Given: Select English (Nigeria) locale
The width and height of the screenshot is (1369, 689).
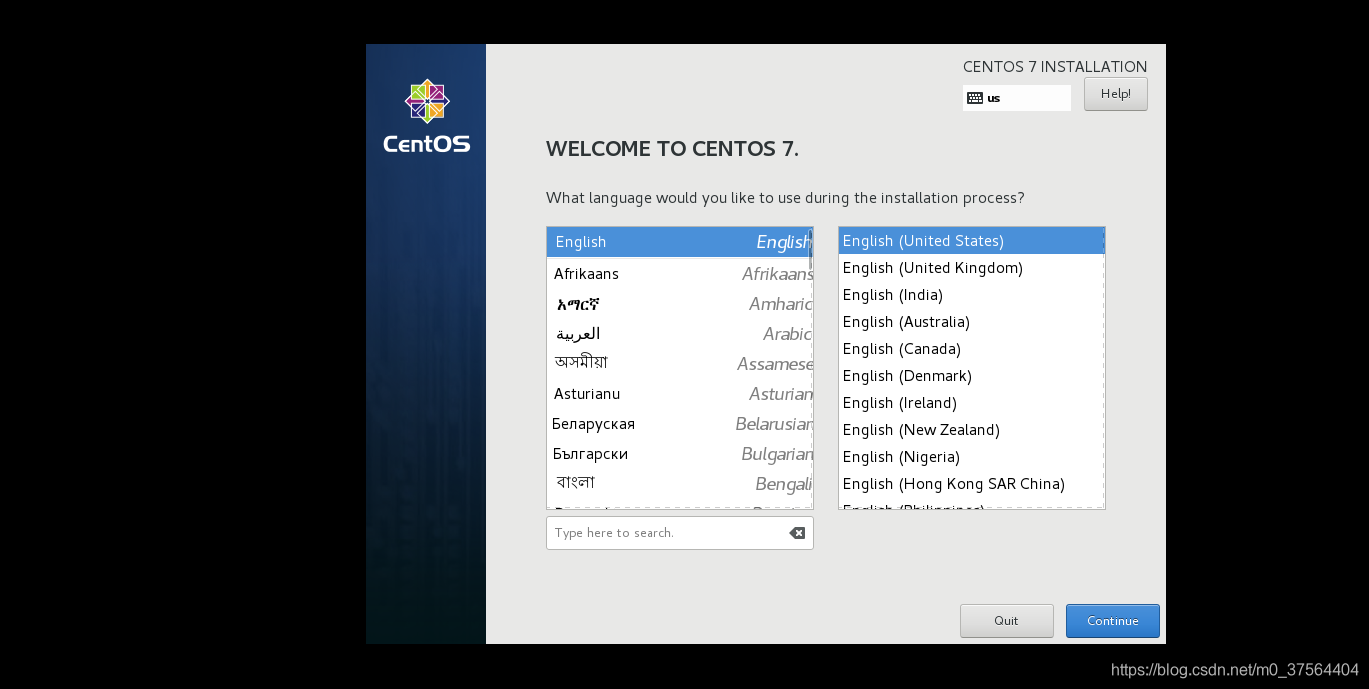Looking at the screenshot, I should tap(971, 457).
